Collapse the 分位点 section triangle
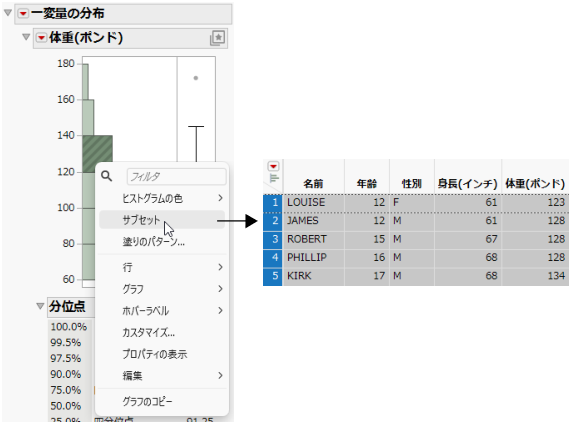571x424 pixels. coord(40,306)
